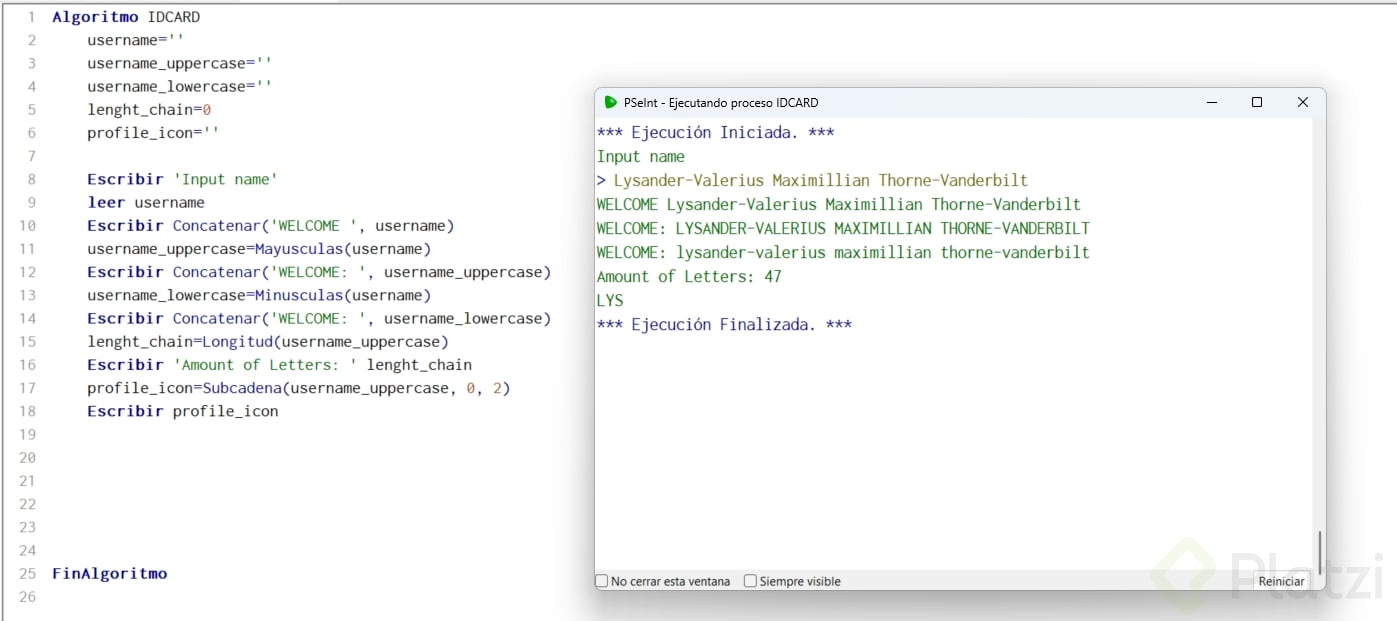1397x621 pixels.
Task: Click the execution window's vertical scrollbar
Action: pos(1319,550)
